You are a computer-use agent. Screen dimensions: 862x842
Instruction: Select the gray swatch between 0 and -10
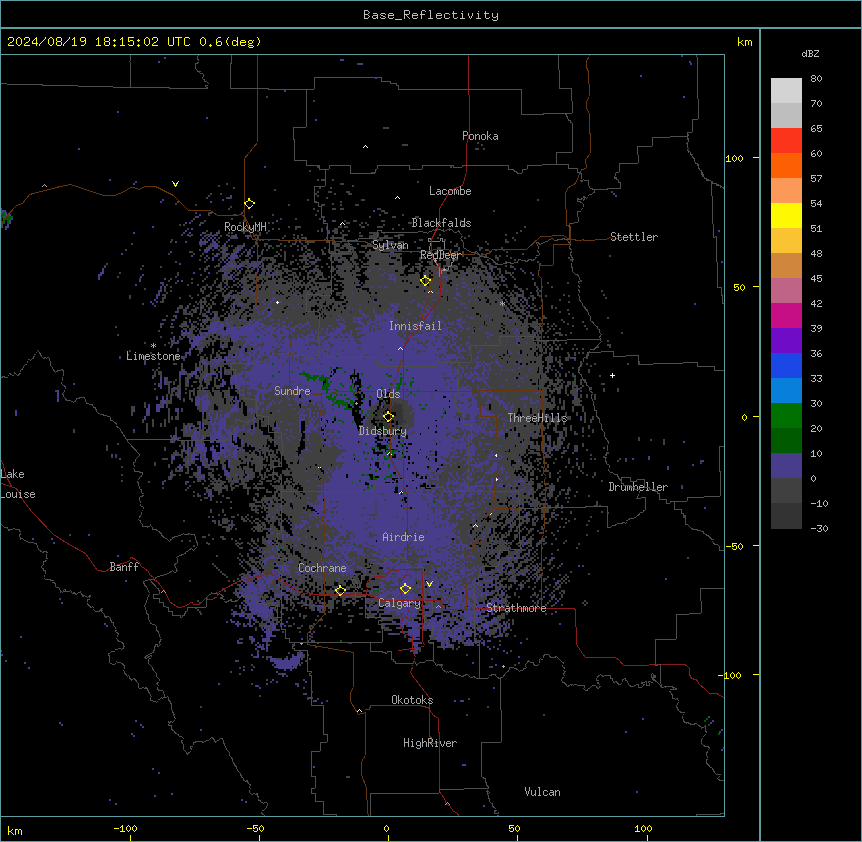pyautogui.click(x=786, y=491)
